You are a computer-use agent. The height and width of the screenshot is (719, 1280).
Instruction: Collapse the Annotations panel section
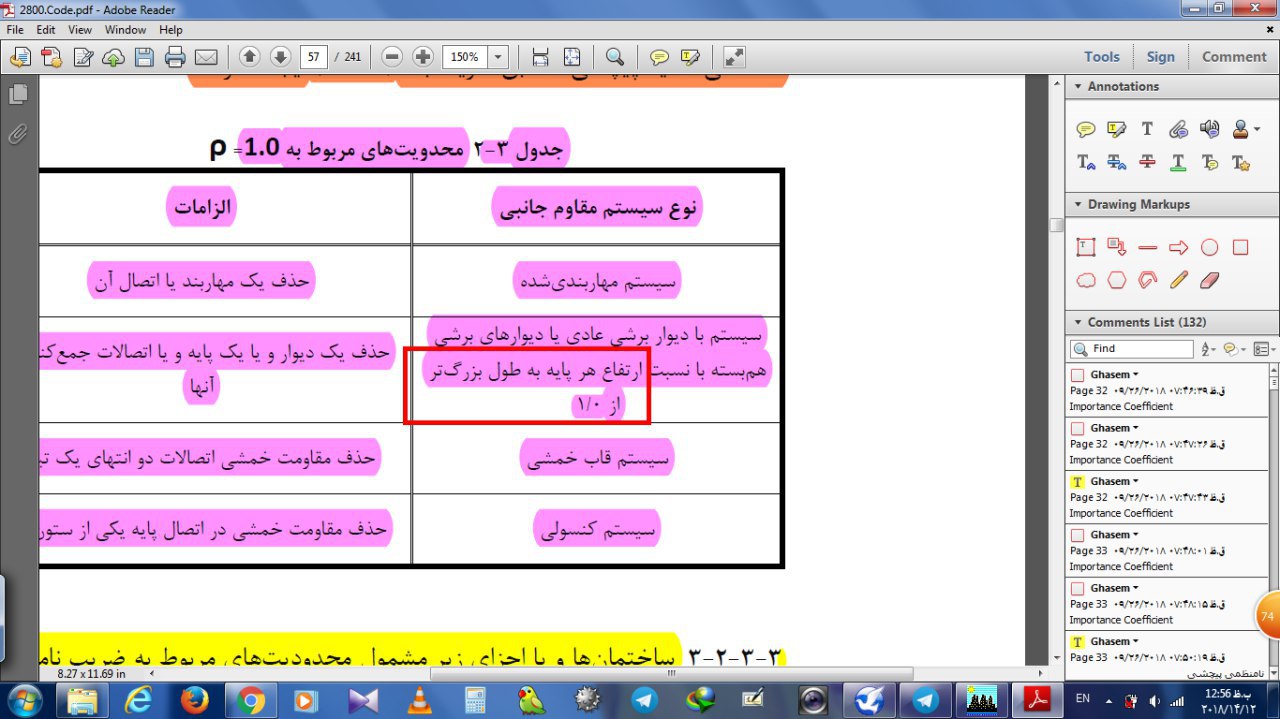(1078, 87)
